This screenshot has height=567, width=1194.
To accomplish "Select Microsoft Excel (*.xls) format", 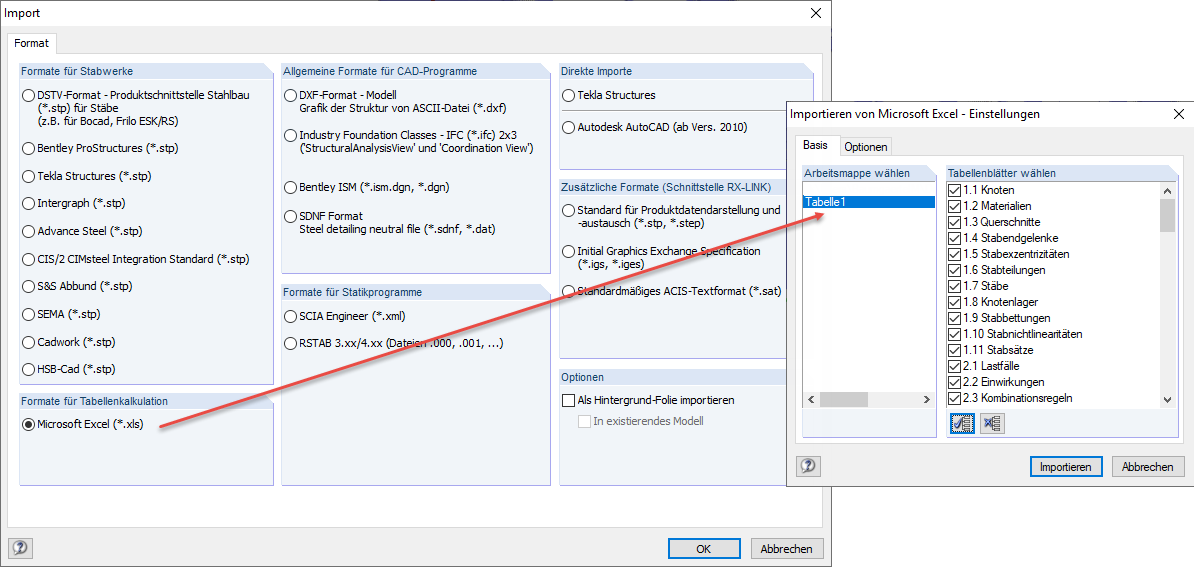I will point(29,425).
